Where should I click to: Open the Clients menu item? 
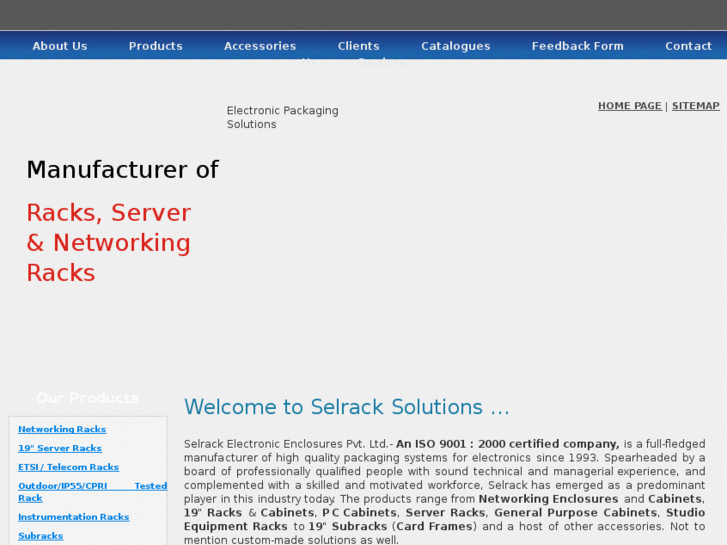(x=358, y=46)
